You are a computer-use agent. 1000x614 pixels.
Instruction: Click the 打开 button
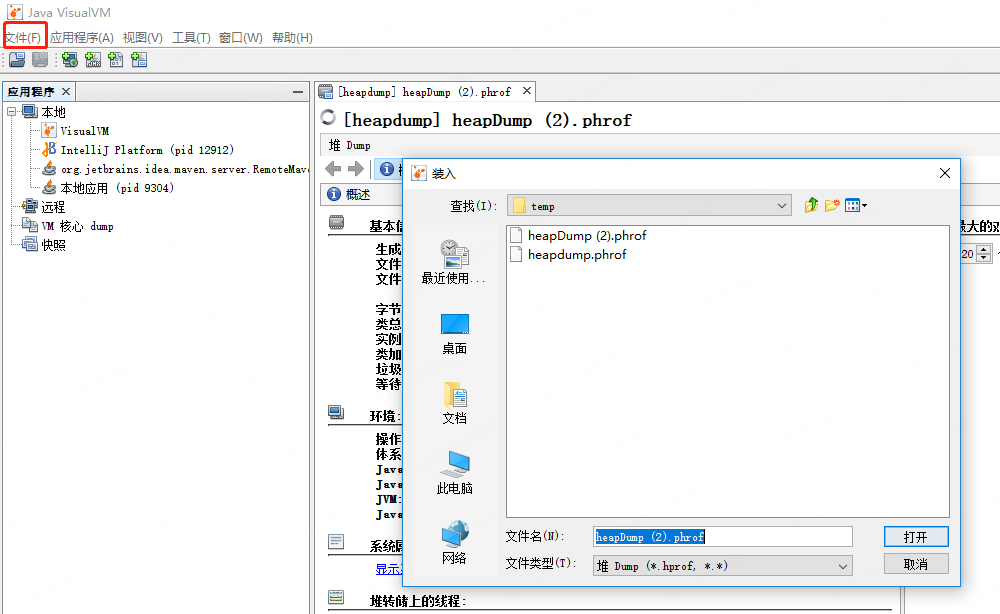(x=916, y=537)
